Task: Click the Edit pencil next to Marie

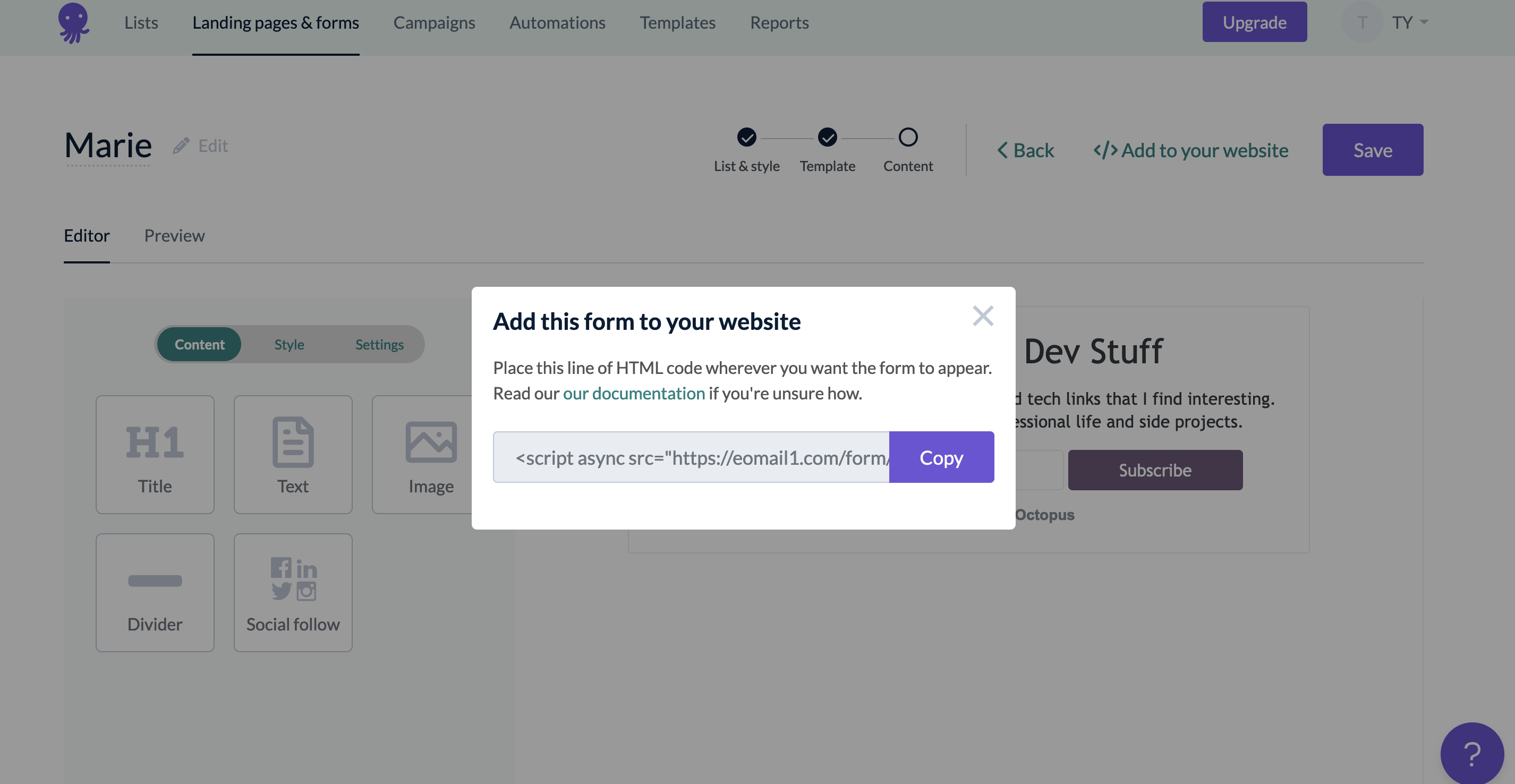Action: [181, 145]
